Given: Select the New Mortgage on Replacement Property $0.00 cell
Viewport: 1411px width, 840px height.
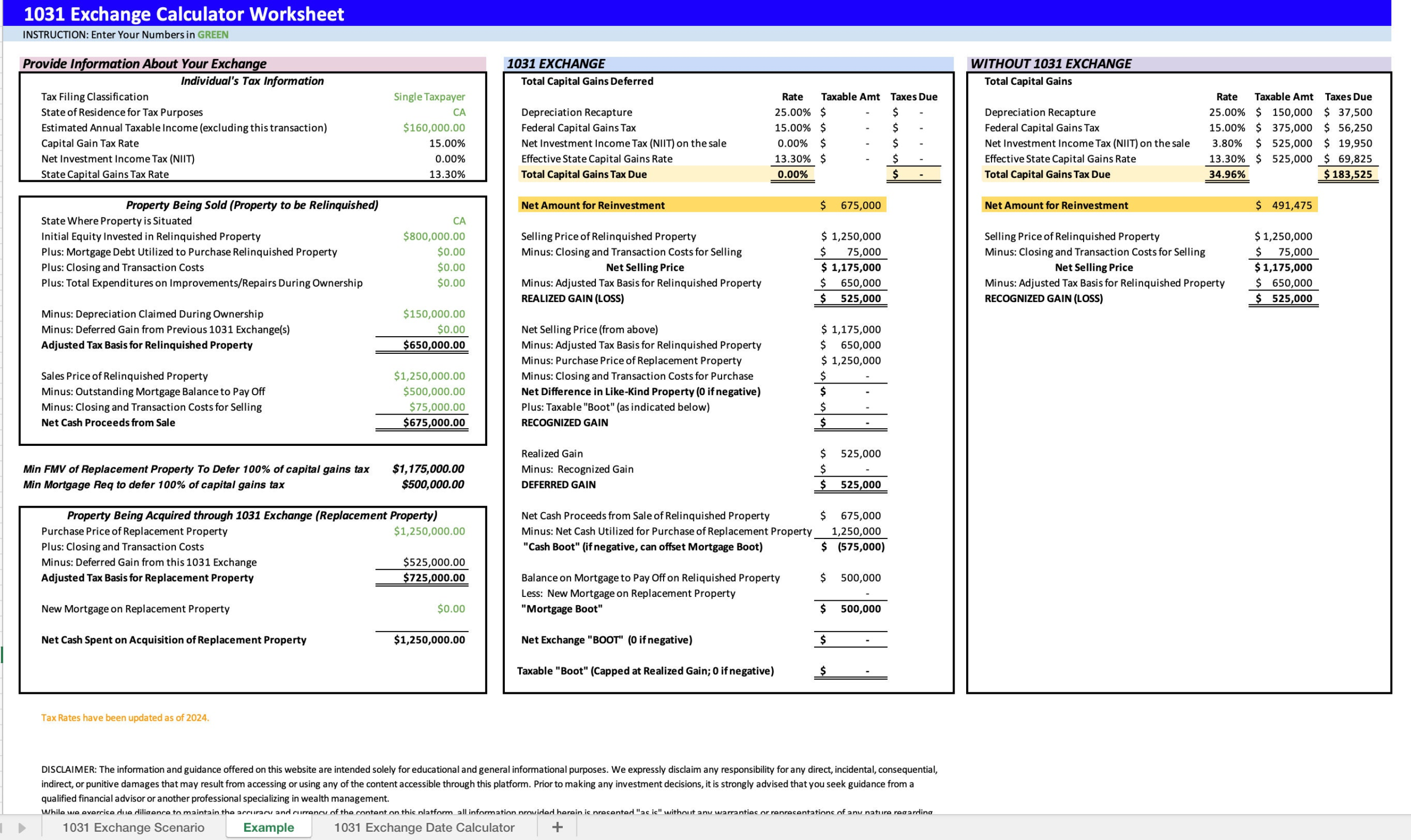Looking at the screenshot, I should click(450, 609).
